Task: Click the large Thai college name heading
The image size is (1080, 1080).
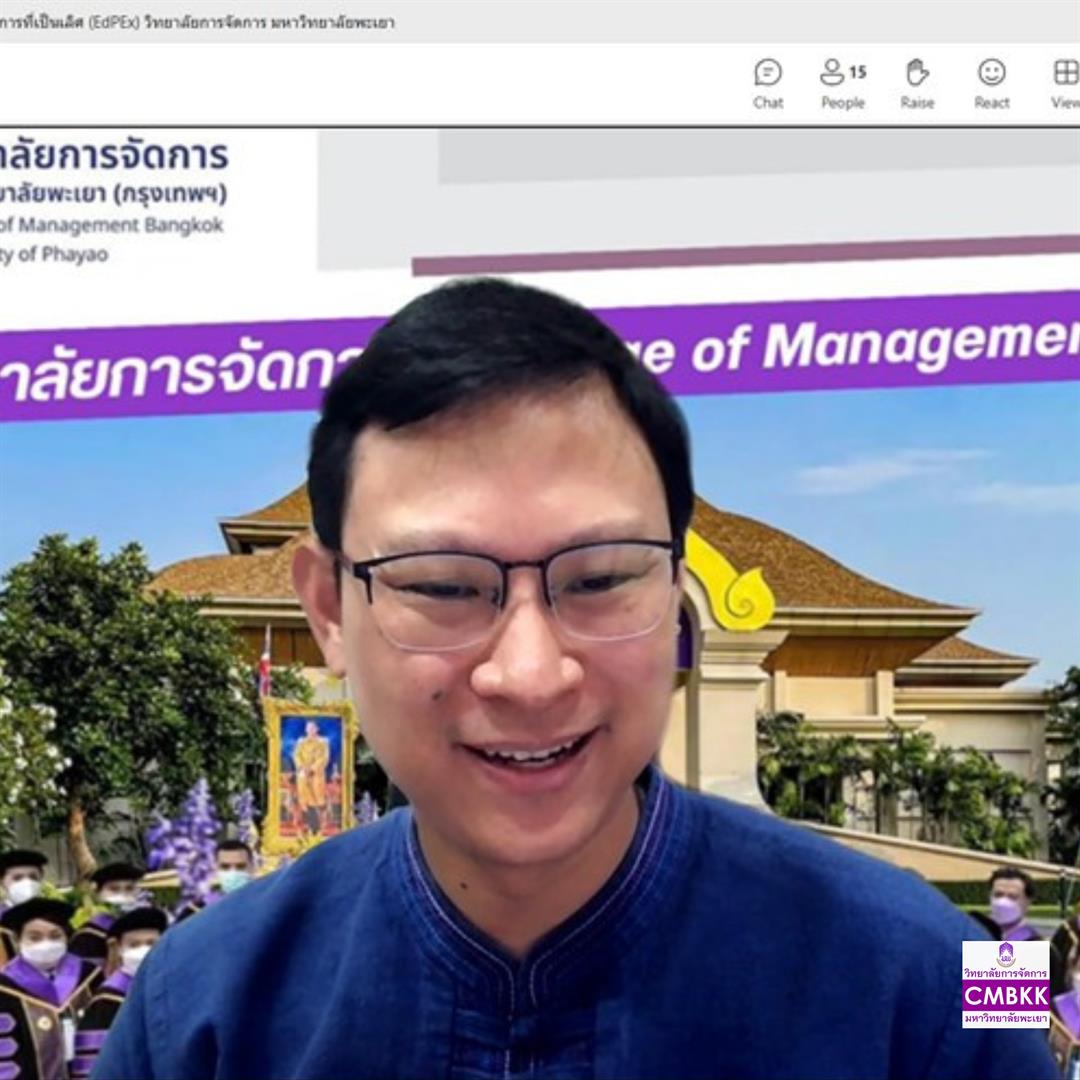Action: click(114, 156)
